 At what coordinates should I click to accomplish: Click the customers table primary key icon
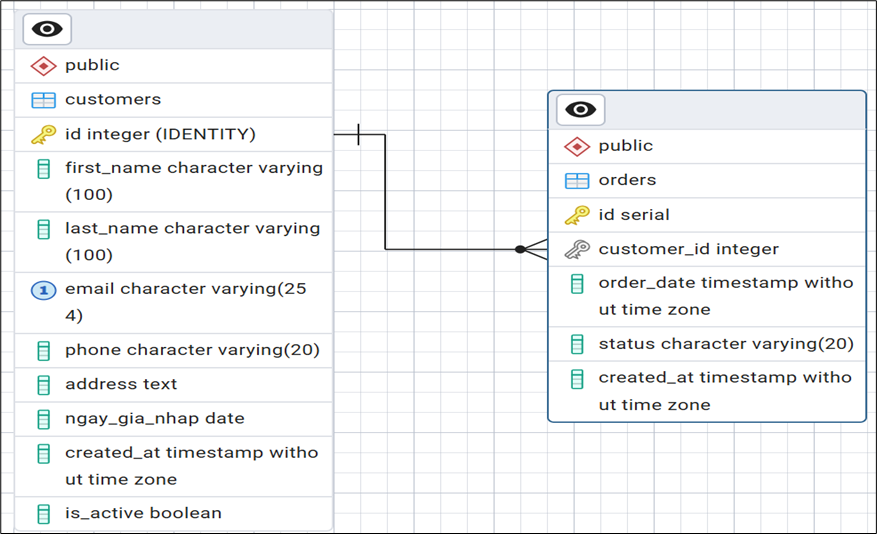point(43,134)
